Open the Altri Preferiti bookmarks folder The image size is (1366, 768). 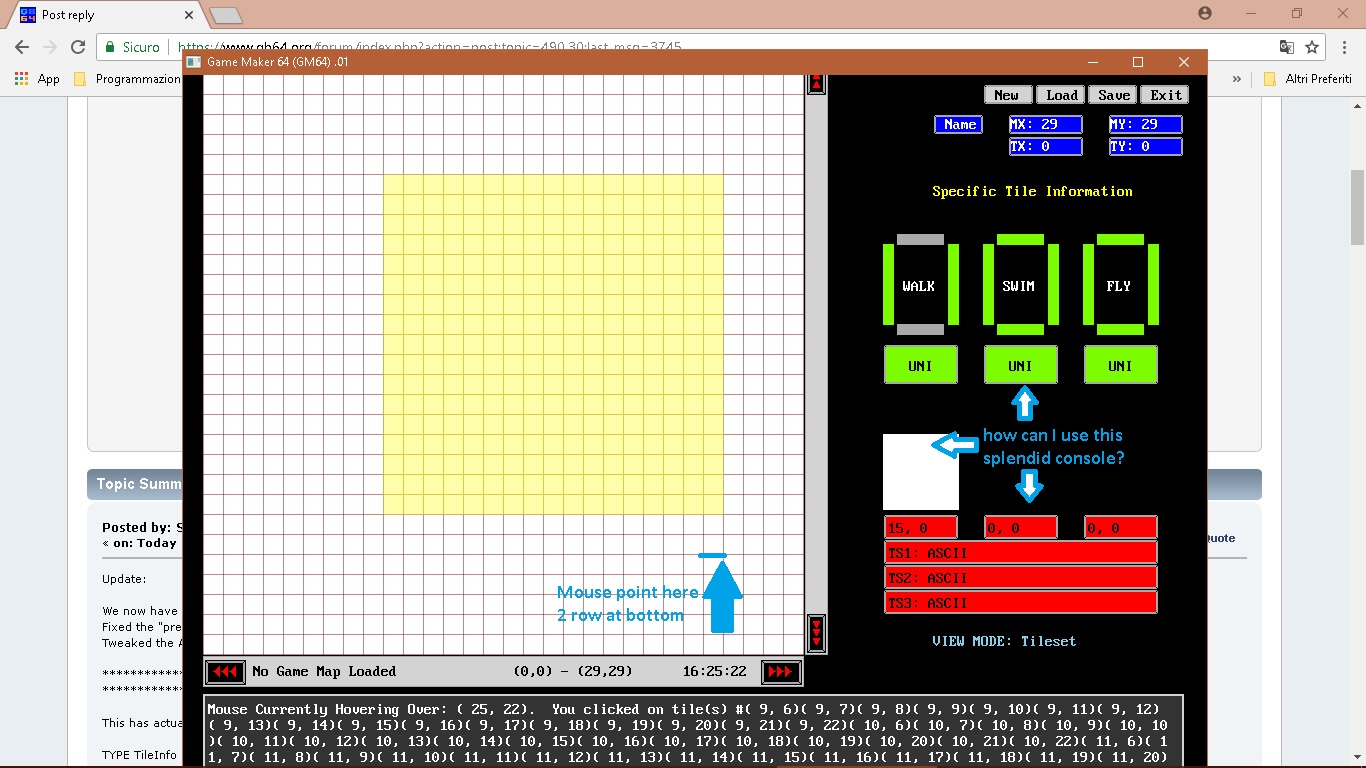pyautogui.click(x=1307, y=79)
